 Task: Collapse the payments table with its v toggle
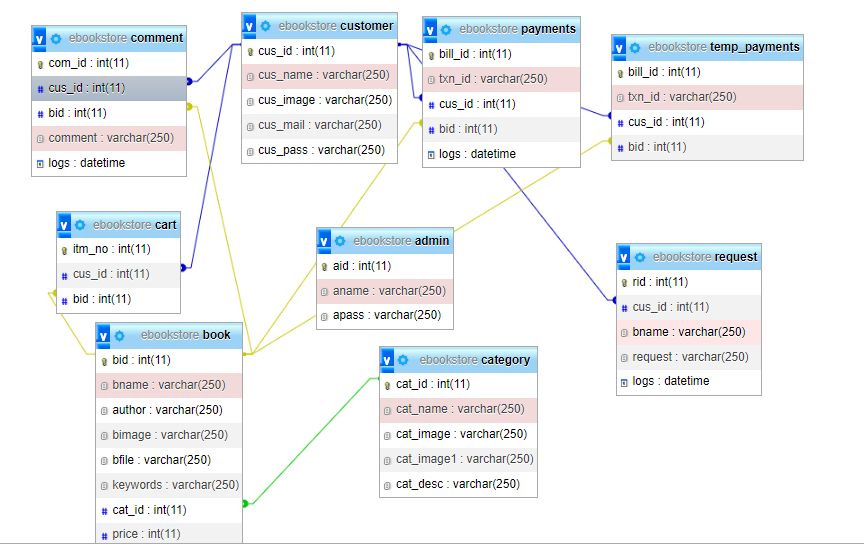pyautogui.click(x=430, y=29)
